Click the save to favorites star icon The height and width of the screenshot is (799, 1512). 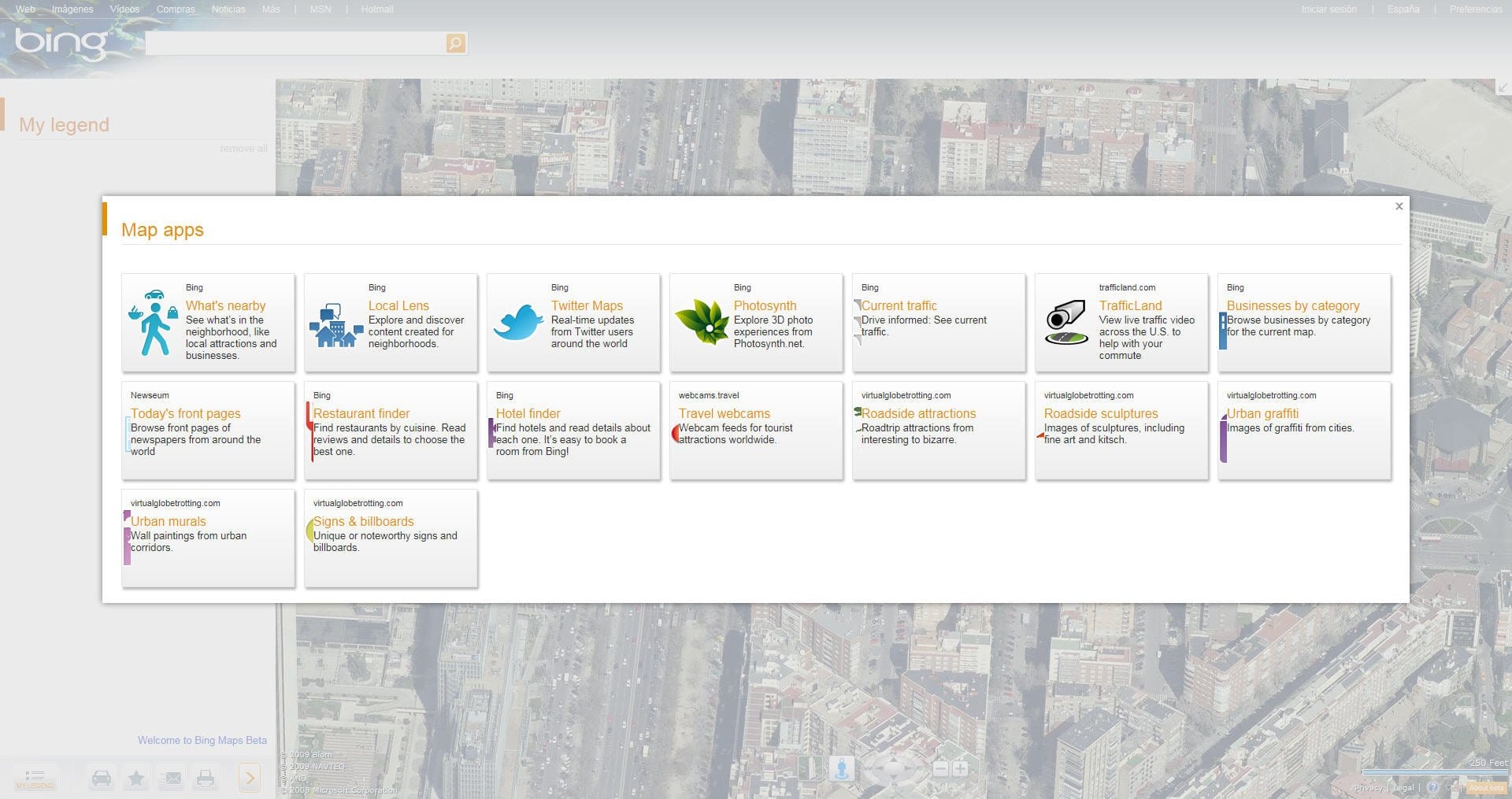click(x=136, y=778)
